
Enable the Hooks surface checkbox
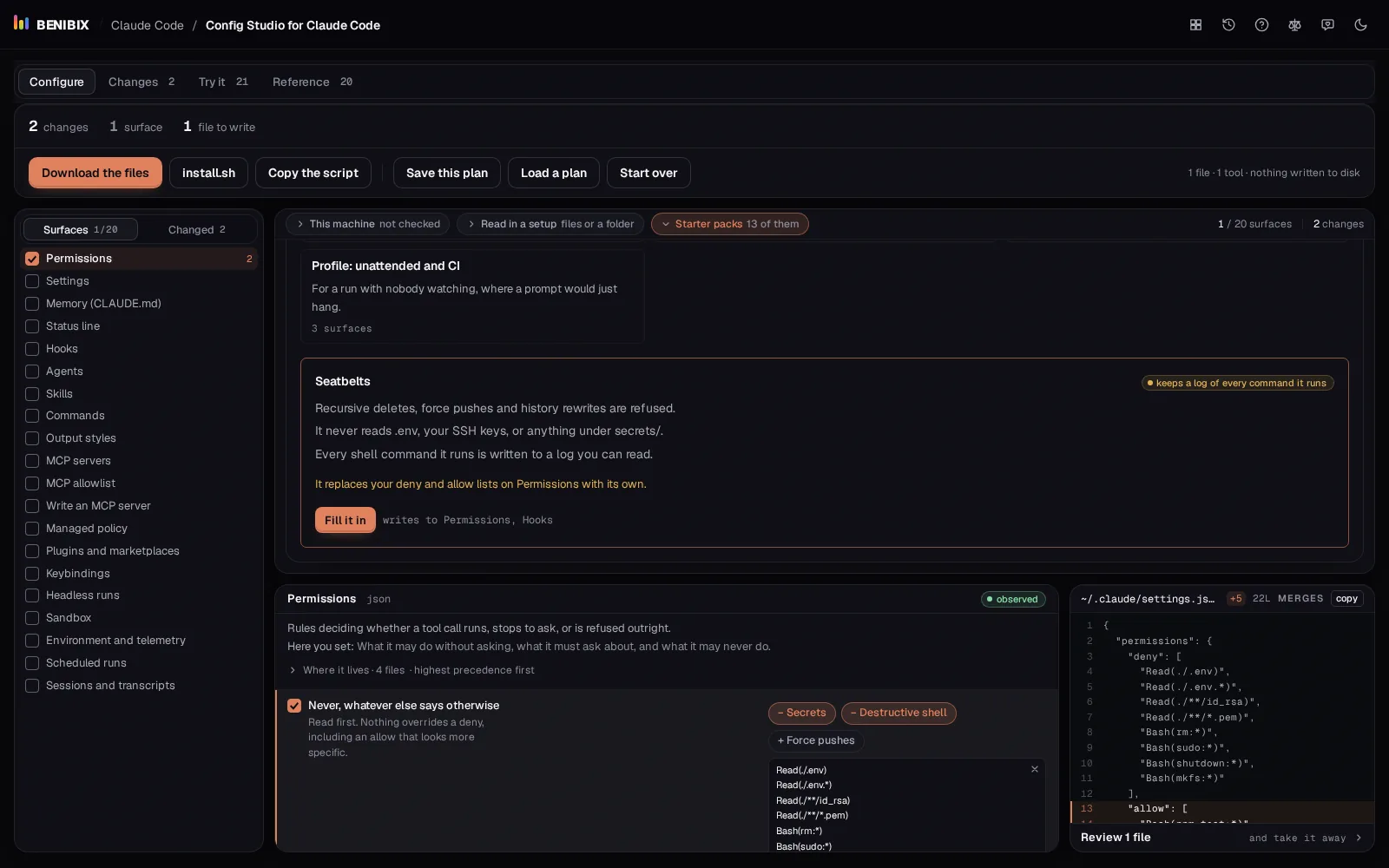32,349
